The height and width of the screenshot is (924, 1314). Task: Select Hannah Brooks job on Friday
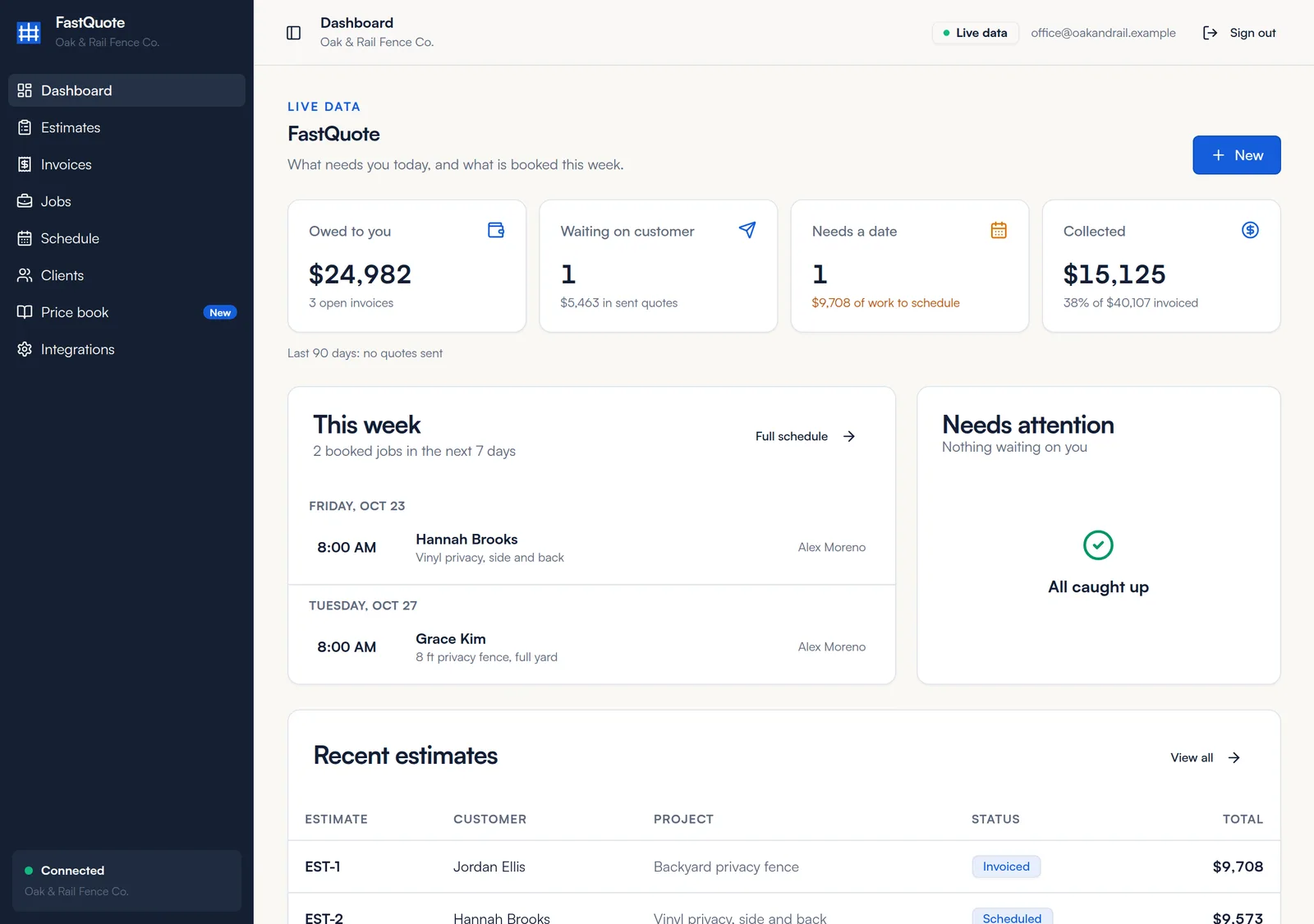tap(591, 548)
